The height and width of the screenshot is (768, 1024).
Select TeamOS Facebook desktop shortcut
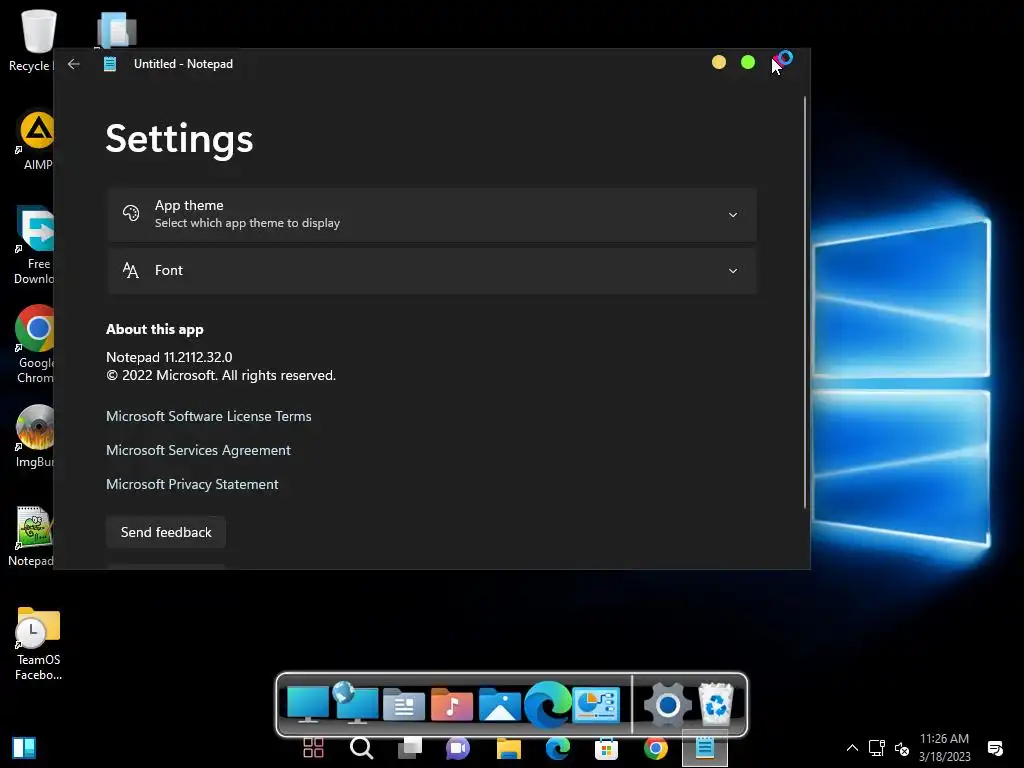38,645
